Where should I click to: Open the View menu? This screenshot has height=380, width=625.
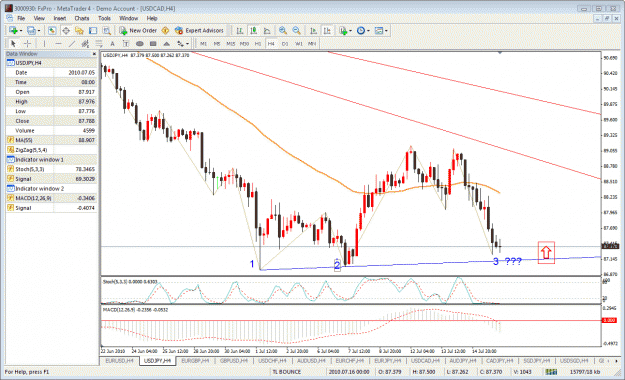tap(39, 18)
